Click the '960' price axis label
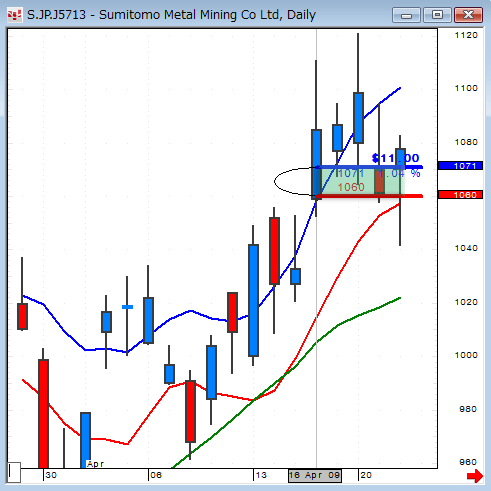 click(x=468, y=462)
